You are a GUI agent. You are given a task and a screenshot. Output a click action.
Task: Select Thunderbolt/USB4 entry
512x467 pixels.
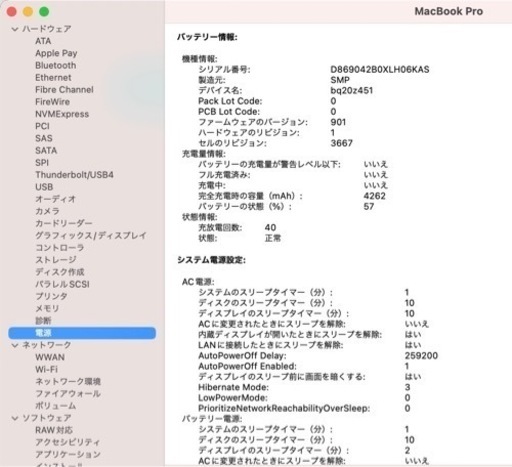coord(74,175)
